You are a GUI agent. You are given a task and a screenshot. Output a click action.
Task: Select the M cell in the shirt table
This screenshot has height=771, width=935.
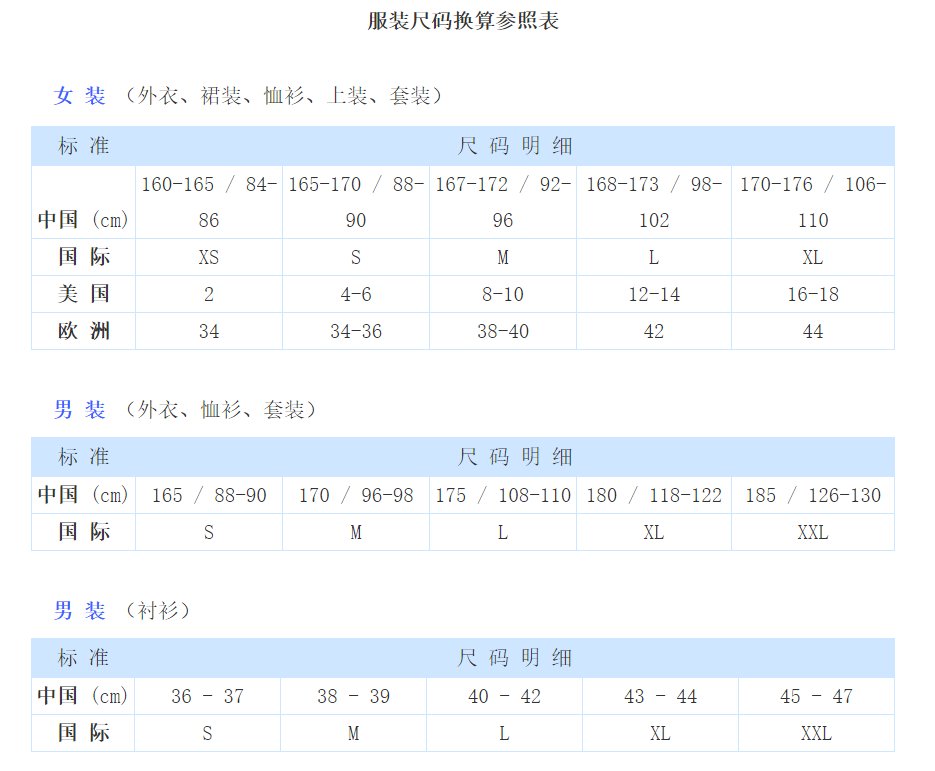[353, 733]
